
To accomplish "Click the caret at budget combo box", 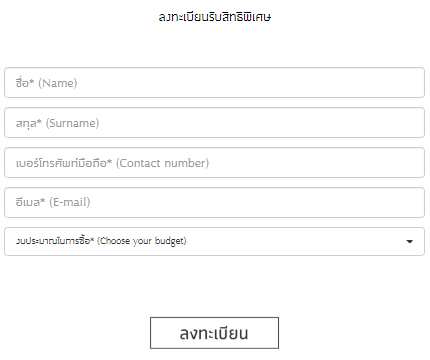I will click(x=410, y=242).
